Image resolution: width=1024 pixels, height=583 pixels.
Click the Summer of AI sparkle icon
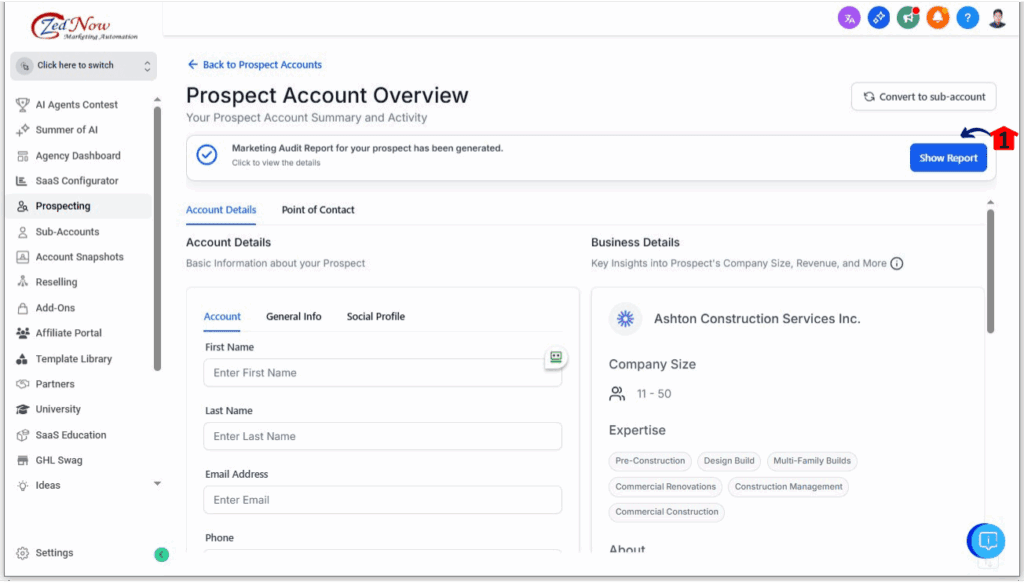click(x=22, y=130)
